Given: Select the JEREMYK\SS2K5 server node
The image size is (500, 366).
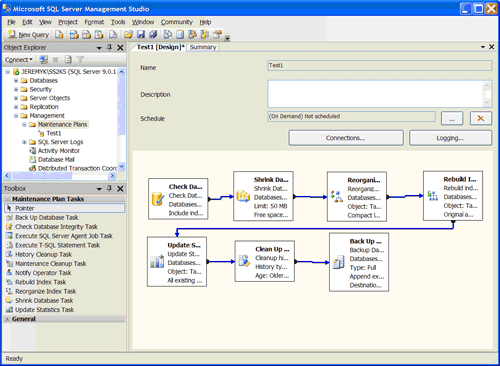Looking at the screenshot, I should tap(68, 72).
